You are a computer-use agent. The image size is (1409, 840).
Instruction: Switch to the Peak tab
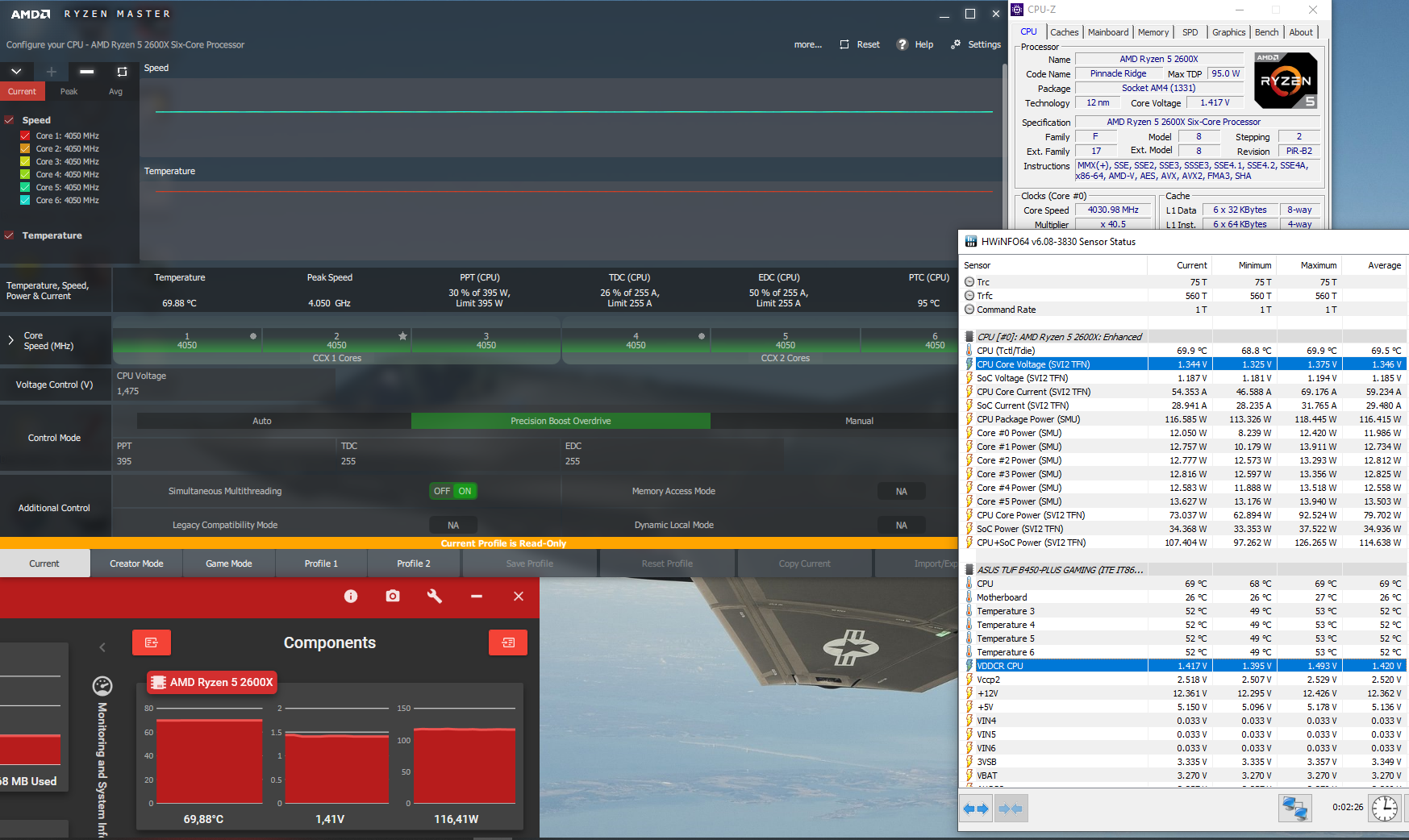(69, 91)
